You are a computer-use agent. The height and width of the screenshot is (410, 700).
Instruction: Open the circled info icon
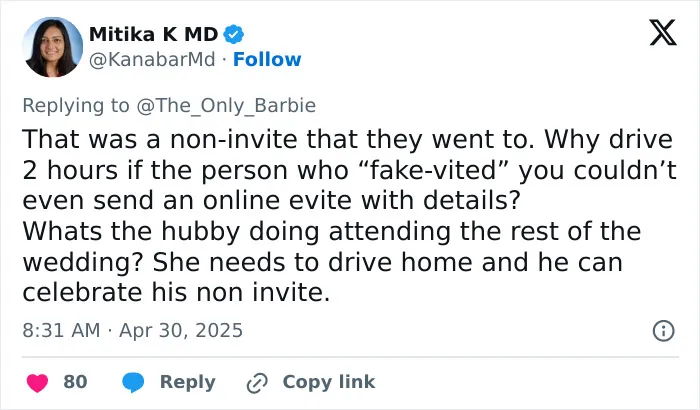(663, 331)
